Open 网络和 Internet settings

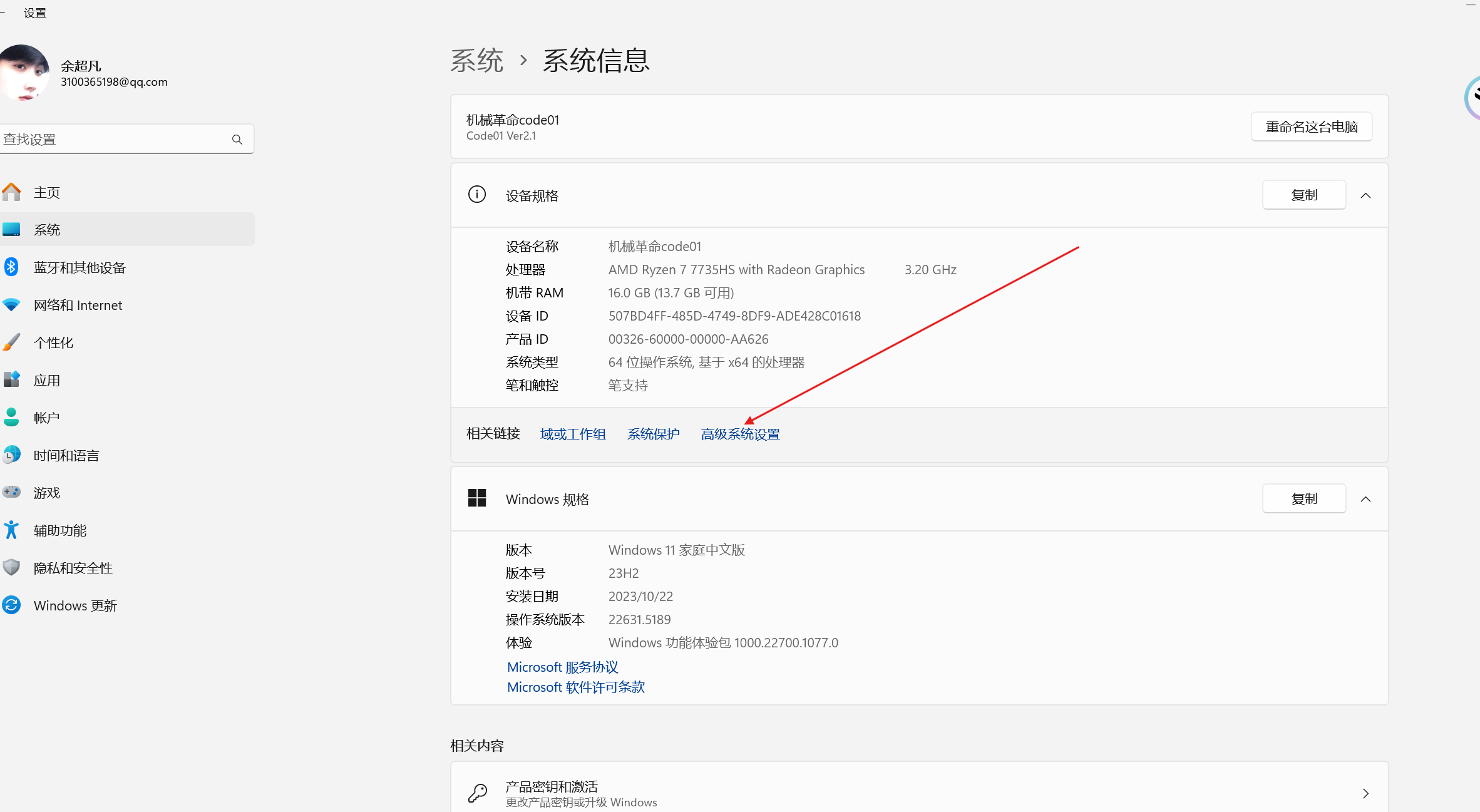point(78,305)
